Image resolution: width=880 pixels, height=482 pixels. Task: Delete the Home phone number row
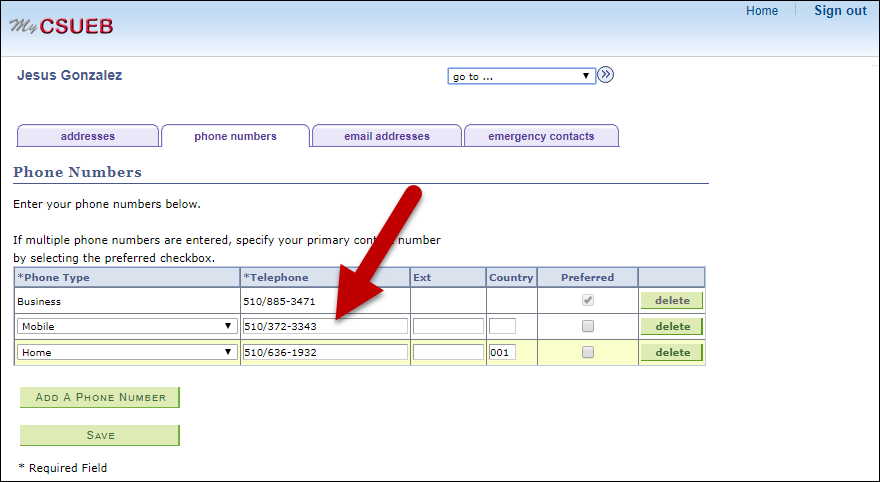[x=672, y=352]
